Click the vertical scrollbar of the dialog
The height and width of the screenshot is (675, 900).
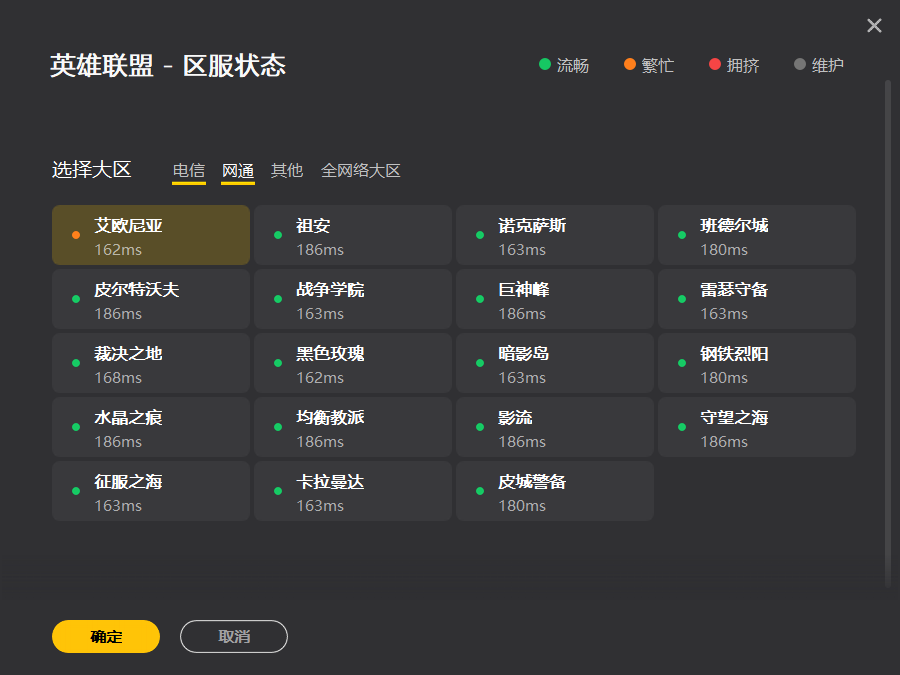(x=887, y=333)
